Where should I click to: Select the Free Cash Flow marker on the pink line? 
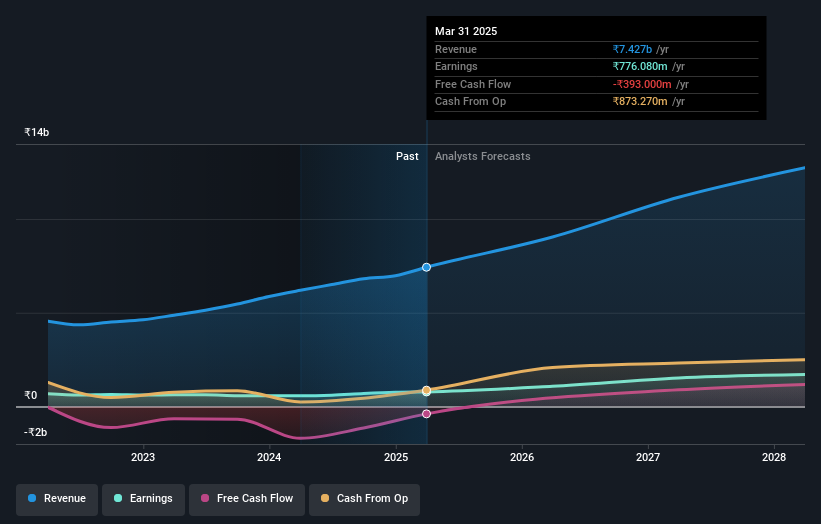pyautogui.click(x=426, y=414)
